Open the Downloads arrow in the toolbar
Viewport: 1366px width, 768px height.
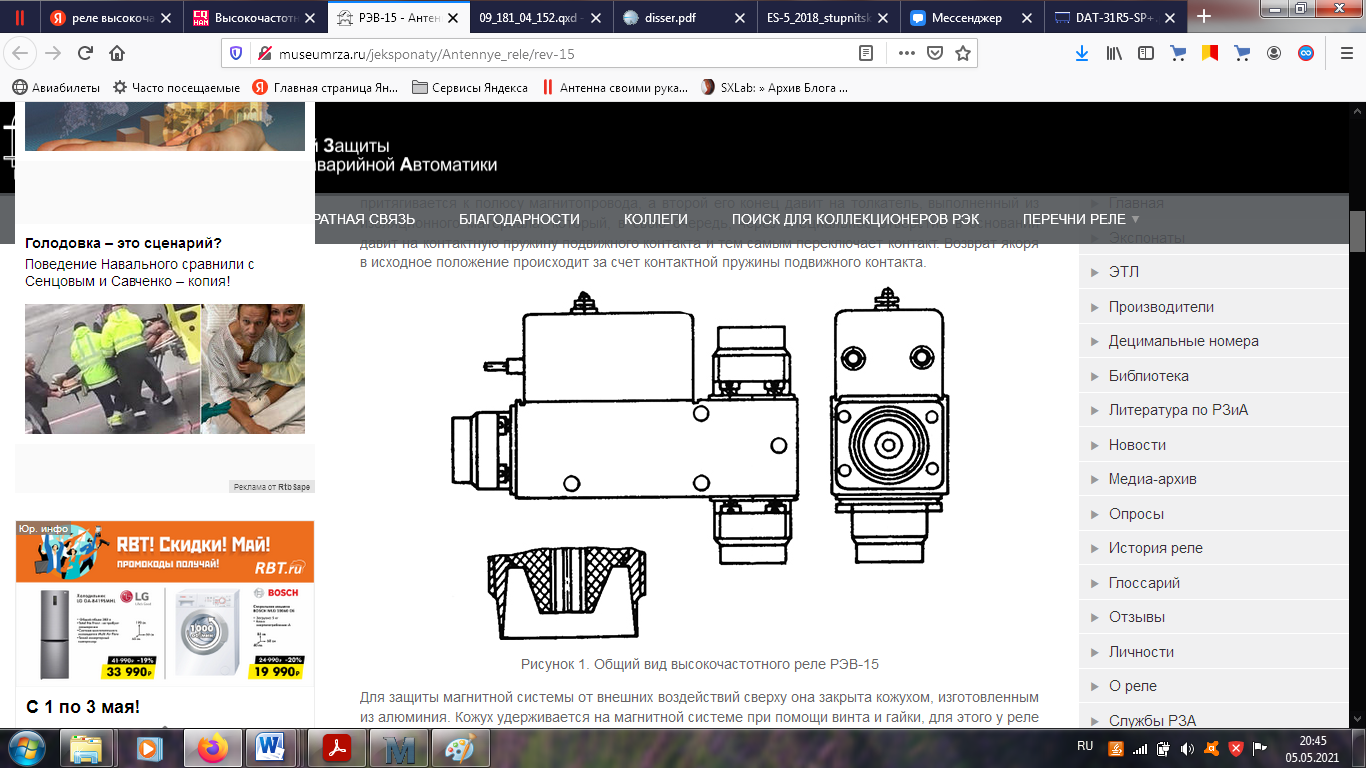(1081, 54)
